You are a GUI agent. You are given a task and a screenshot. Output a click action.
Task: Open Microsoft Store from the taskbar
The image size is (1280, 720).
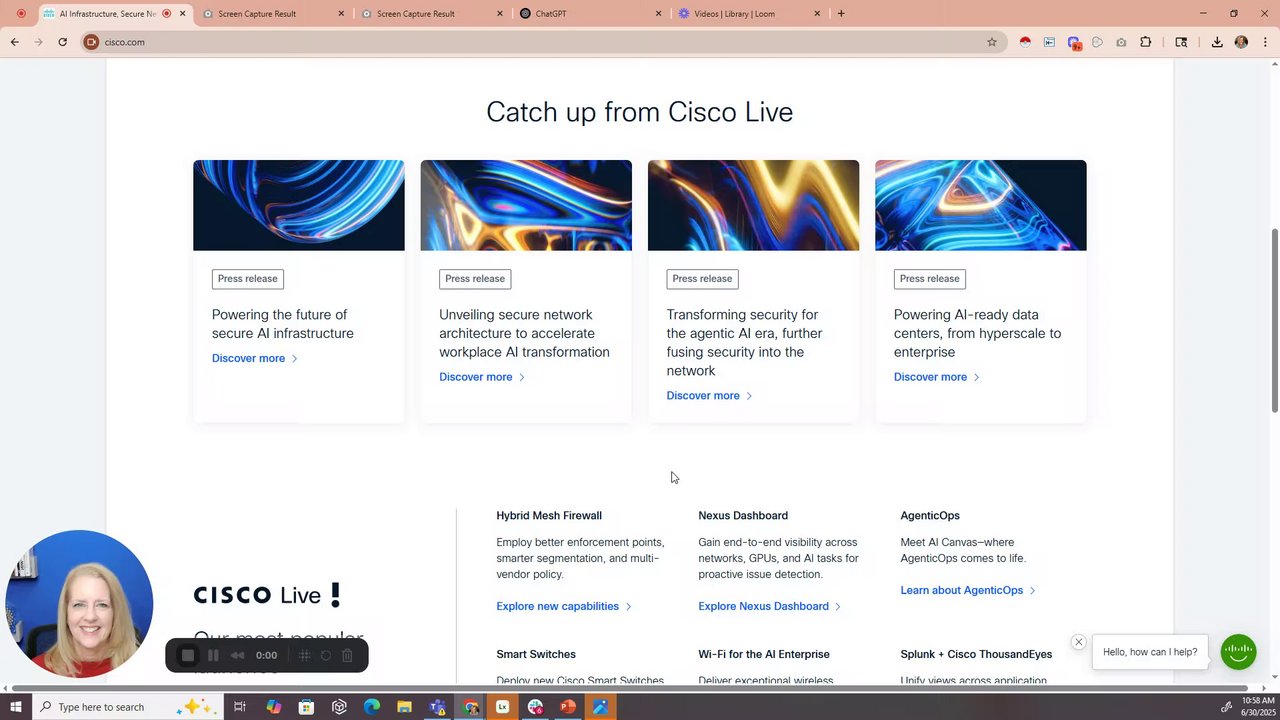pos(306,707)
